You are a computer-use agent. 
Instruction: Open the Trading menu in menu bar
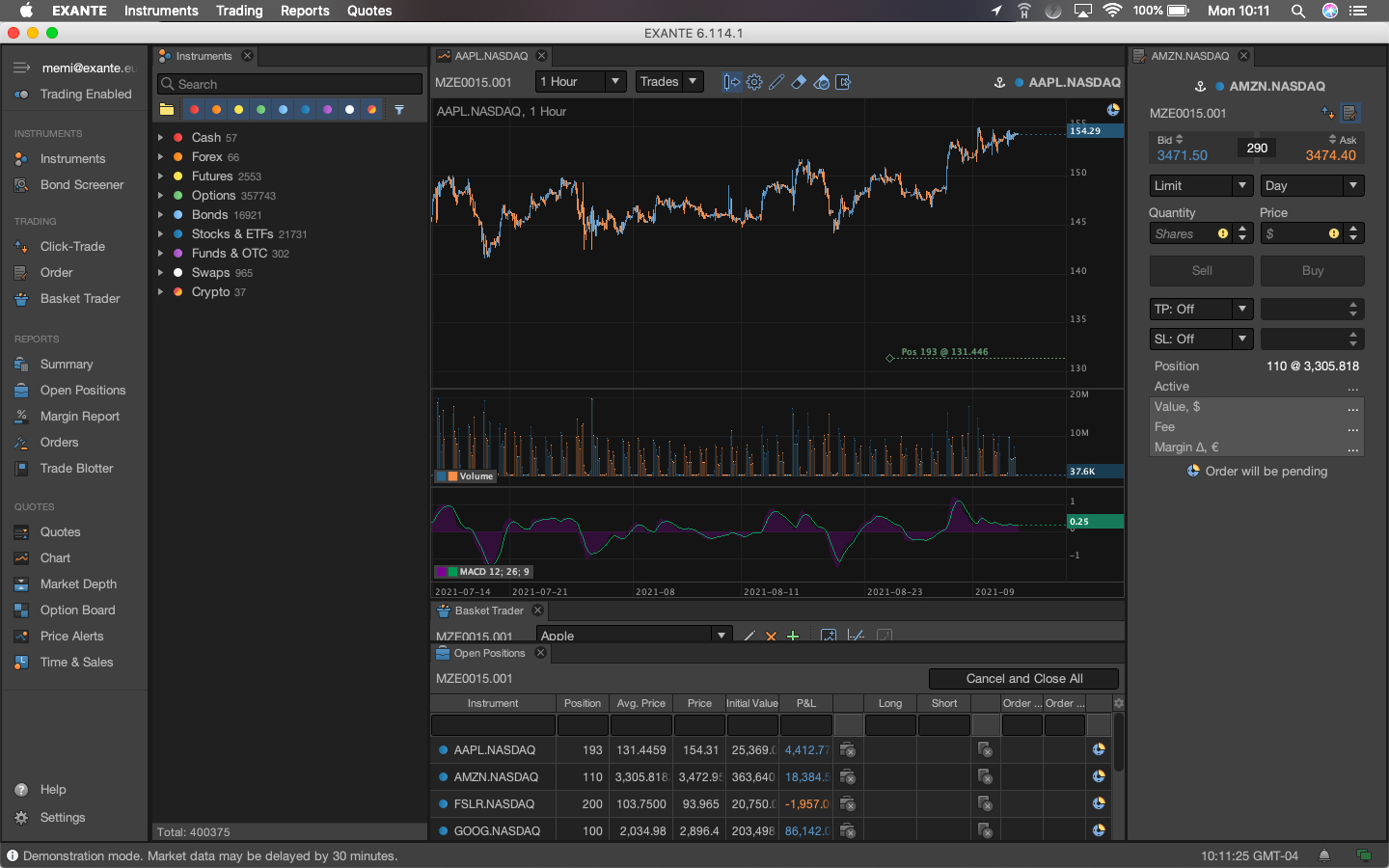pyautogui.click(x=239, y=11)
